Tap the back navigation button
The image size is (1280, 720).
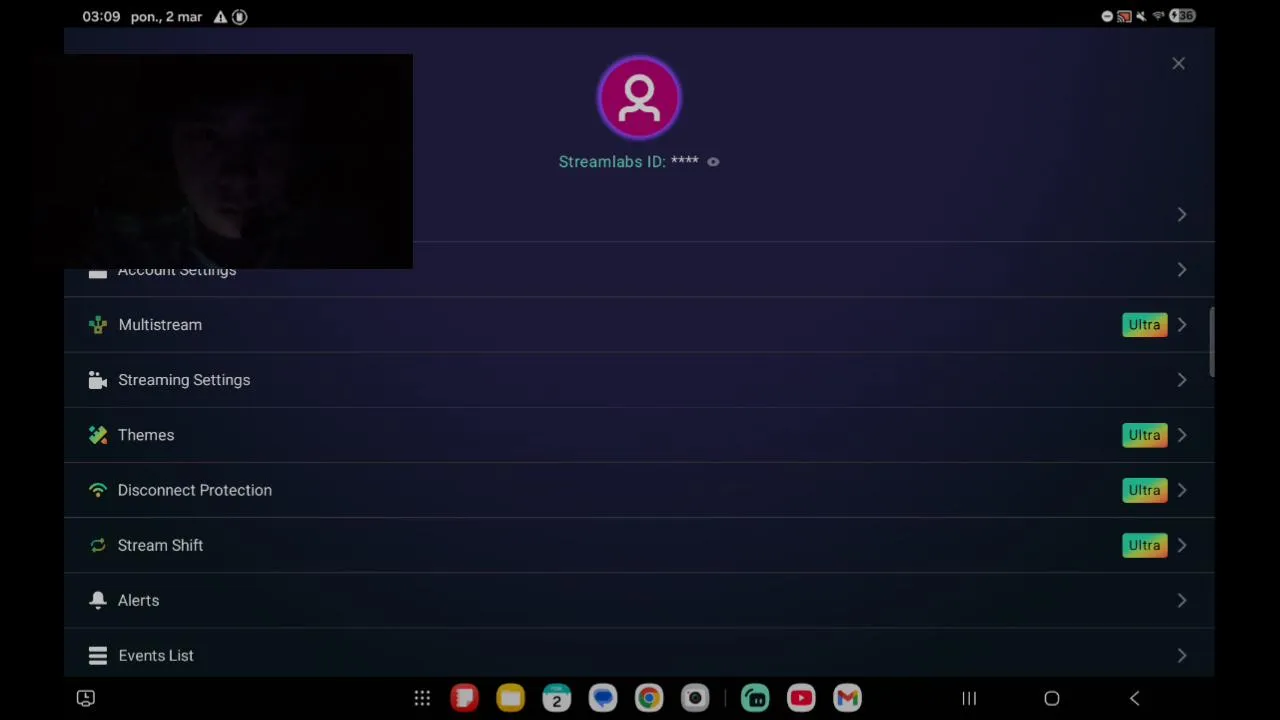(x=1134, y=699)
